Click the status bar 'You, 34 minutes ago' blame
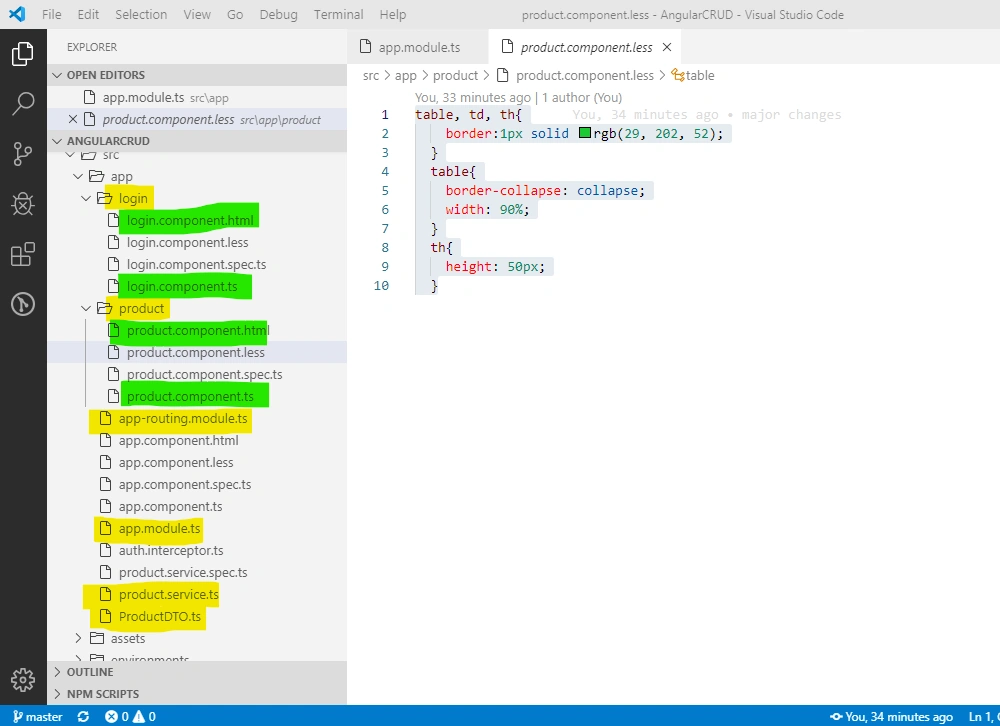This screenshot has width=1000, height=726. (891, 716)
